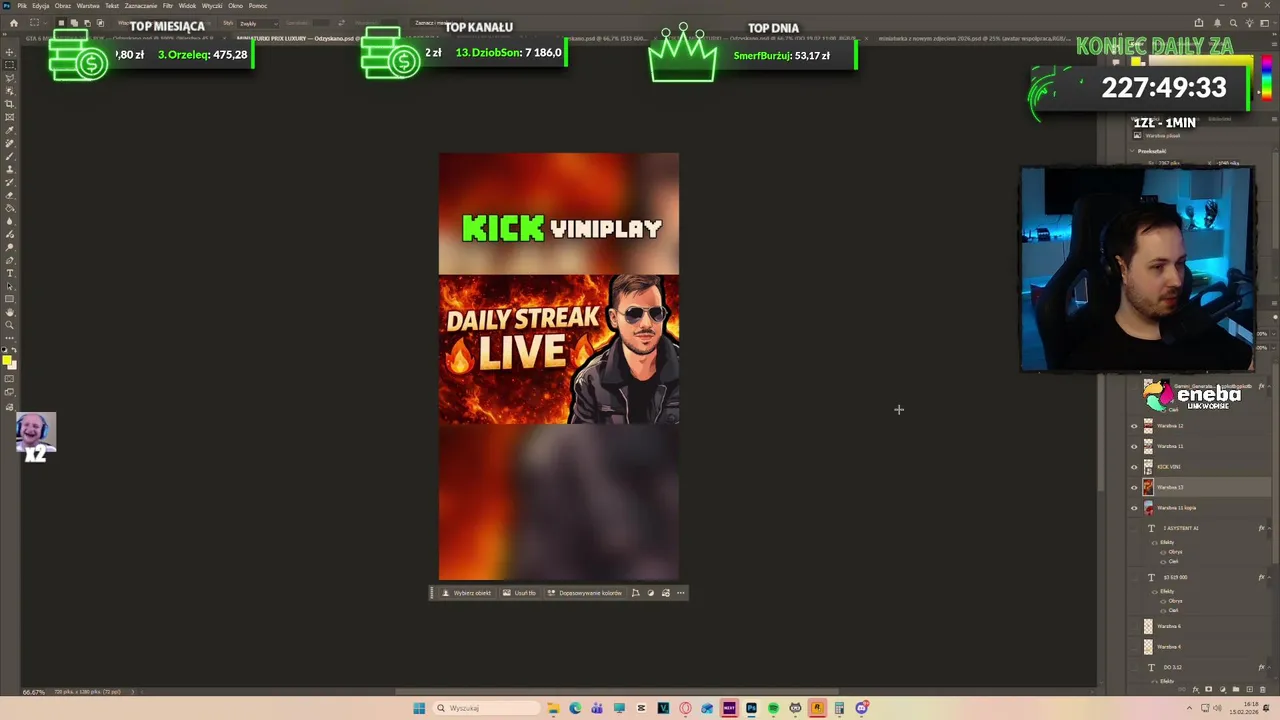Create a new layer group folder

pyautogui.click(x=1235, y=689)
